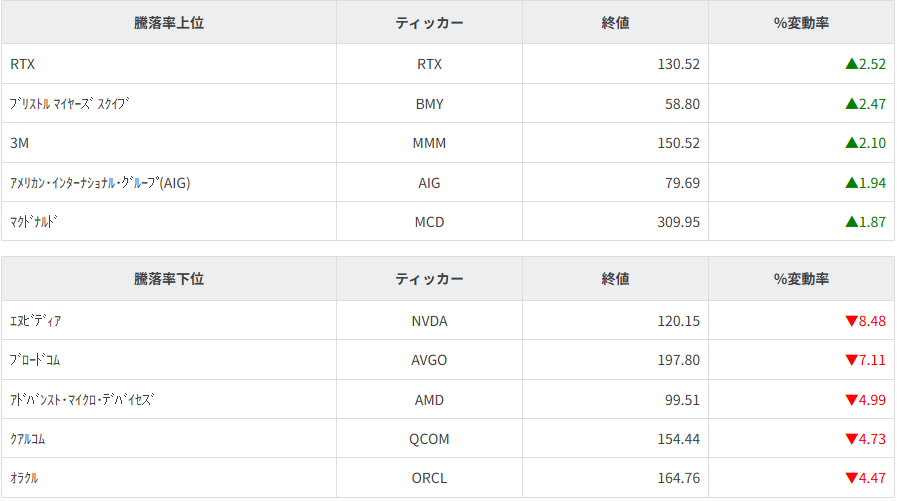Click the マクドナルド company name
Image resolution: width=897 pixels, height=501 pixels.
click(x=35, y=222)
